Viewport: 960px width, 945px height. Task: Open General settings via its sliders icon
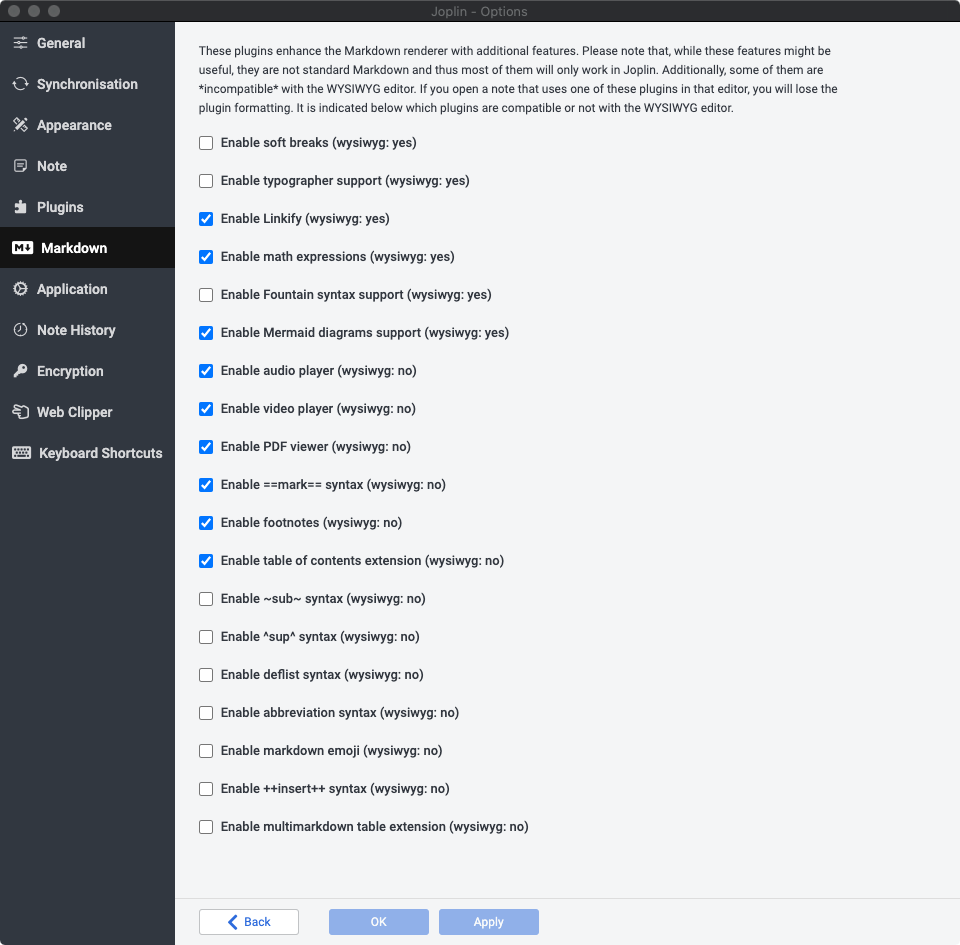coord(21,43)
